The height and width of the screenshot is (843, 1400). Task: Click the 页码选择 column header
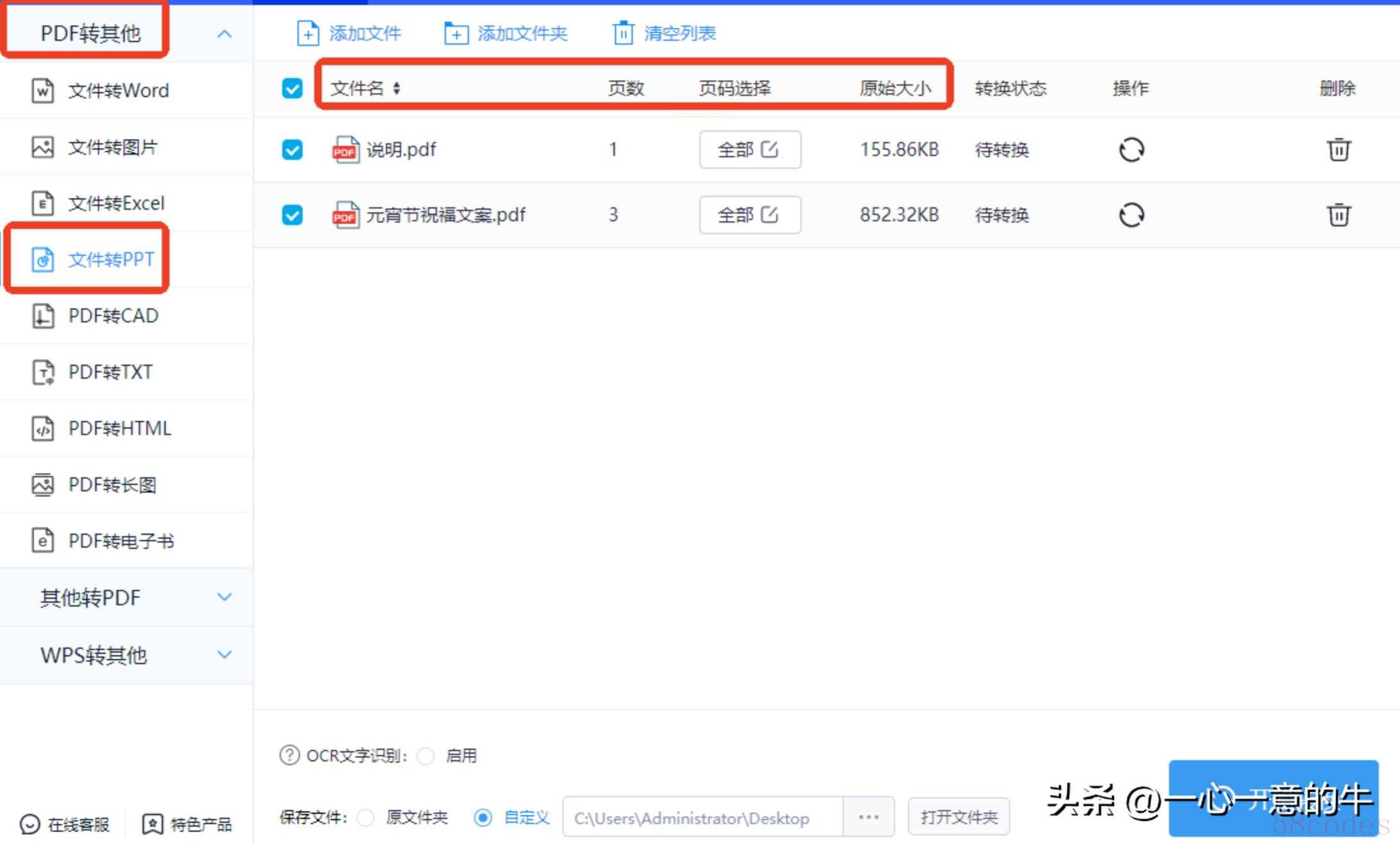pyautogui.click(x=735, y=88)
